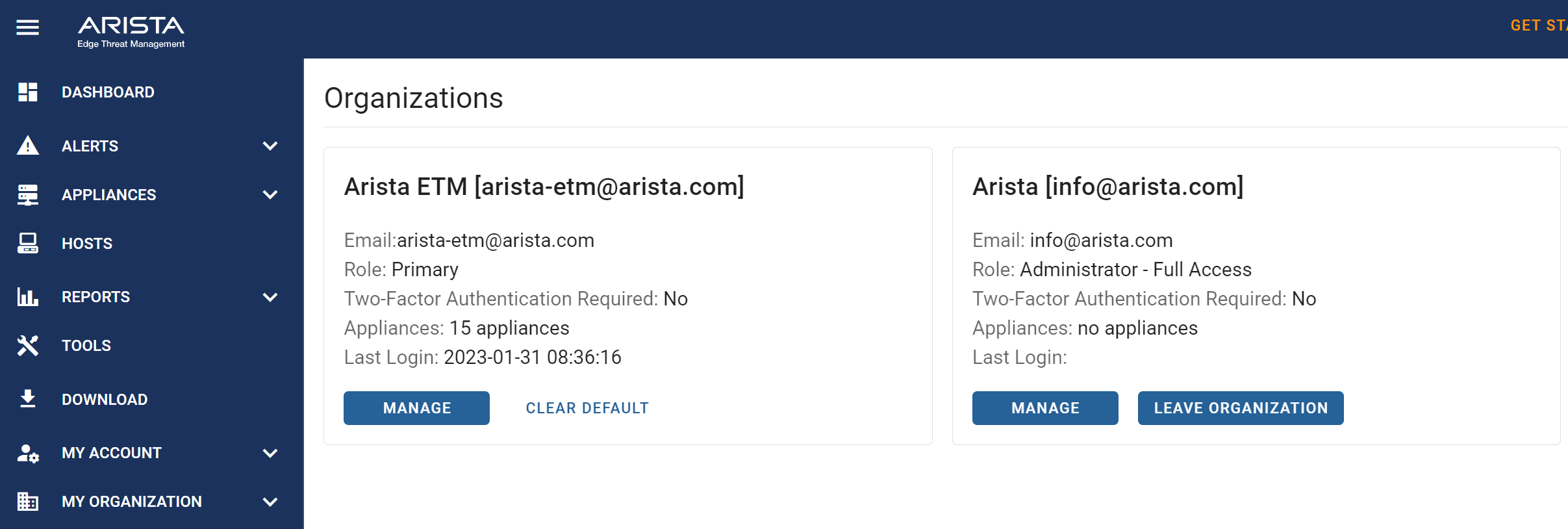Click the My Organization building icon
This screenshot has height=529, width=1568.
click(x=28, y=502)
